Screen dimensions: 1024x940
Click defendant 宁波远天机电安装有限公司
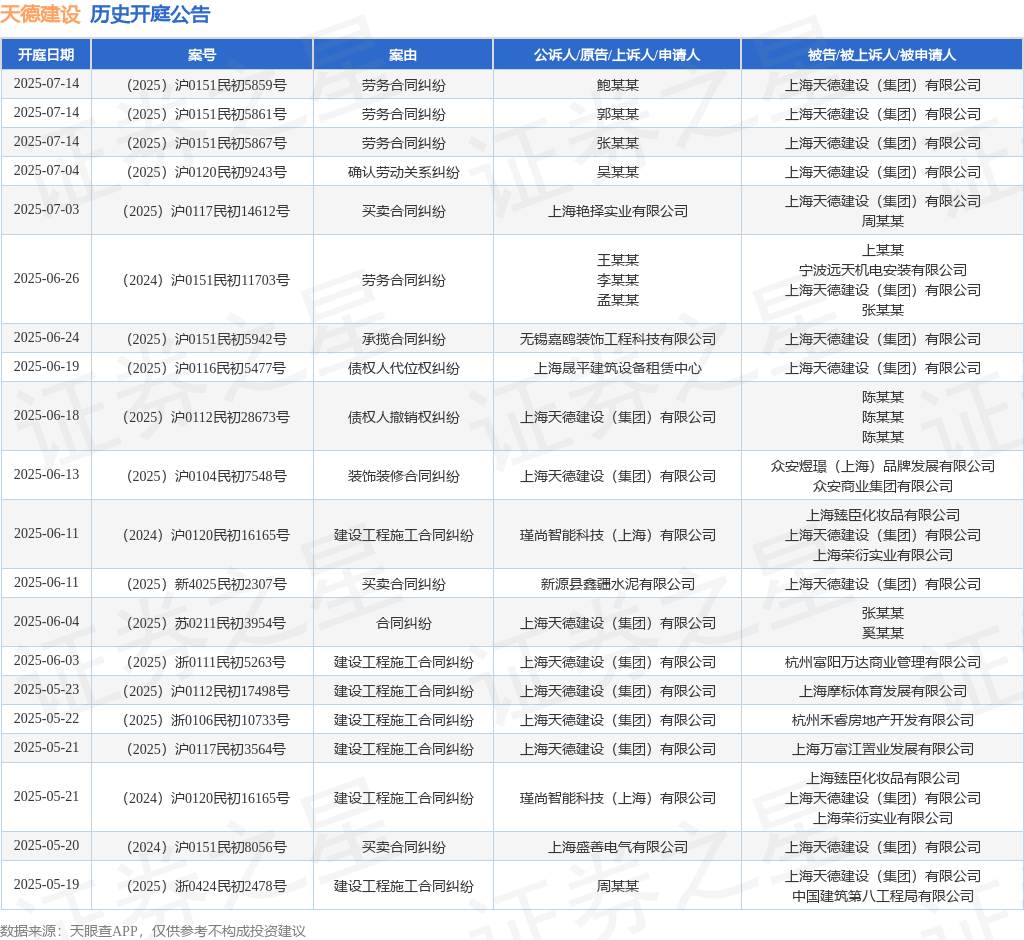pos(882,270)
